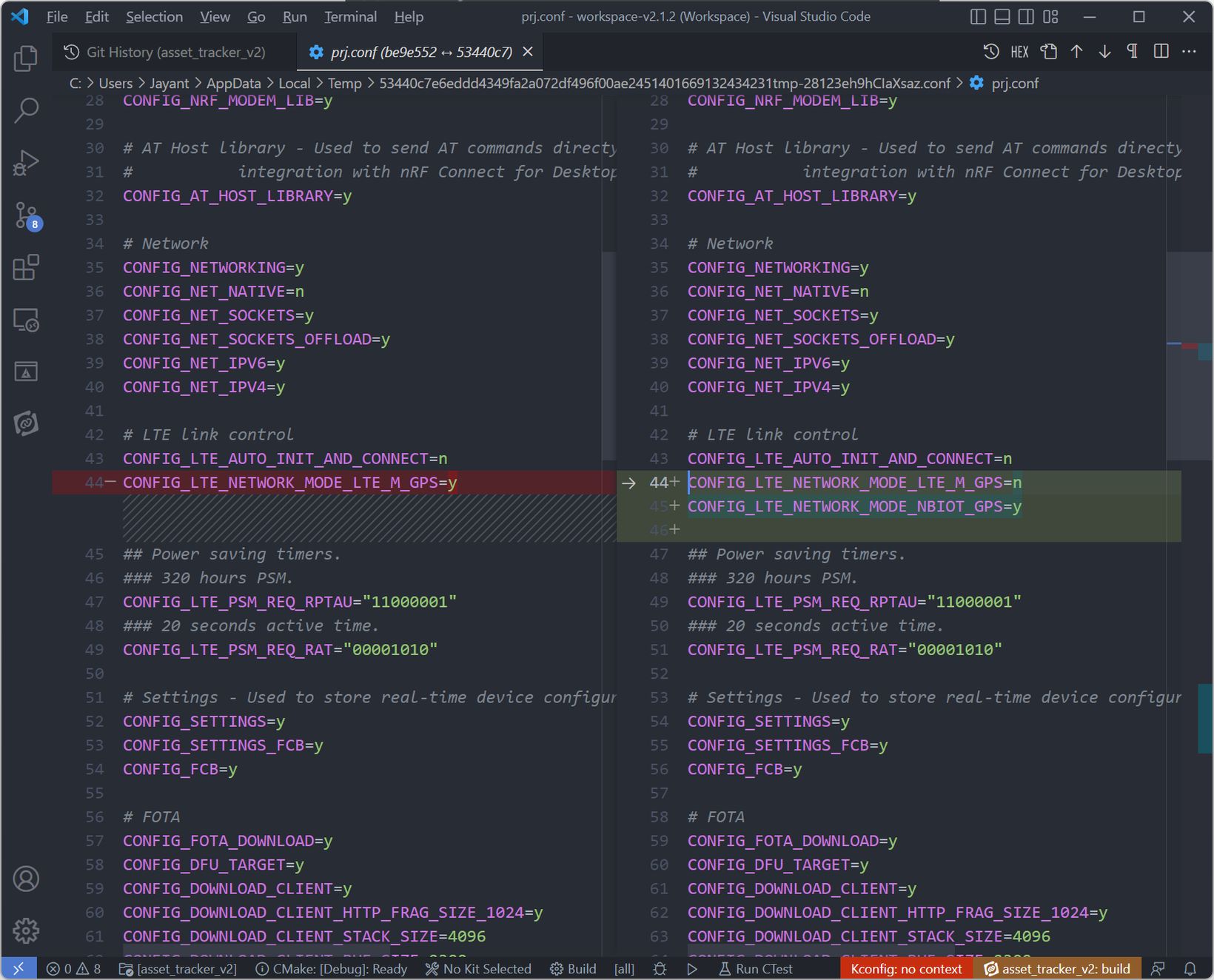1214x980 pixels.
Task: Revert the change using line 44 arrow
Action: click(x=628, y=483)
